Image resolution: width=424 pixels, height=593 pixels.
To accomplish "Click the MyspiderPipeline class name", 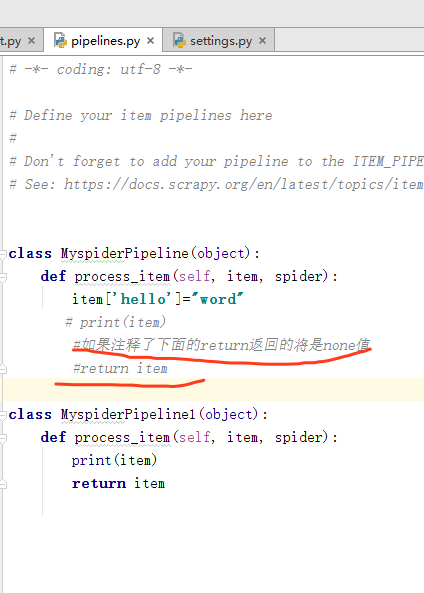I will [124, 253].
